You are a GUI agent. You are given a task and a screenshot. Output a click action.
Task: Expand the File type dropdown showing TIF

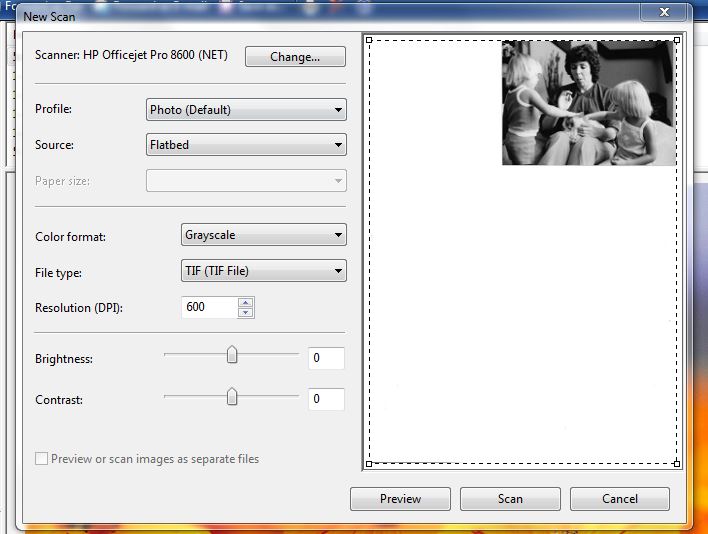(264, 271)
